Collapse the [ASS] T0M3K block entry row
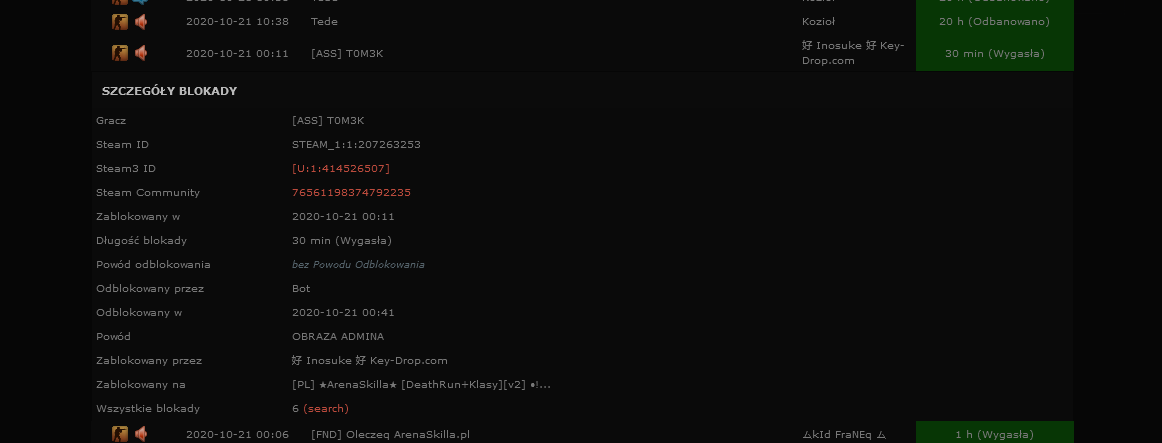 coord(582,53)
